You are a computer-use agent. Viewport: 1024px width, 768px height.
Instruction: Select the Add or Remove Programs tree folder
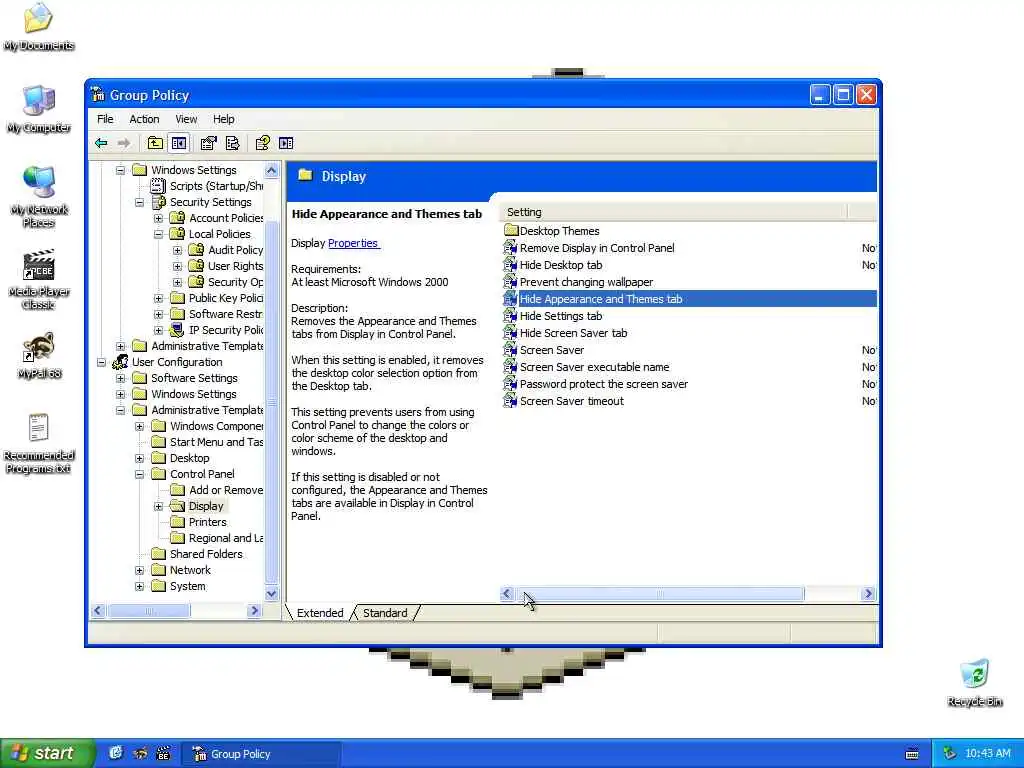tap(225, 490)
